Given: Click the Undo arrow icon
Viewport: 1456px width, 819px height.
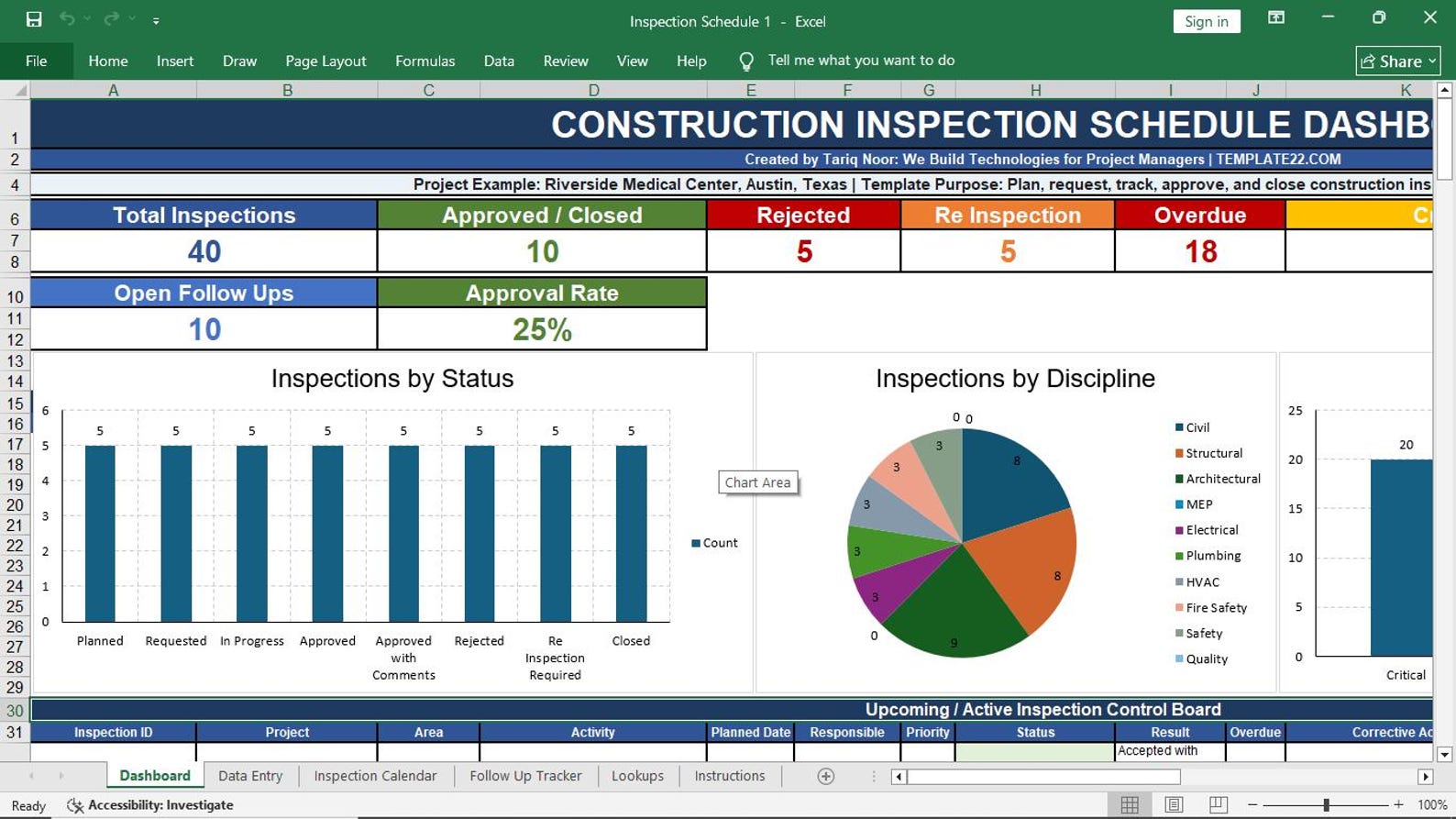Looking at the screenshot, I should point(67,19).
